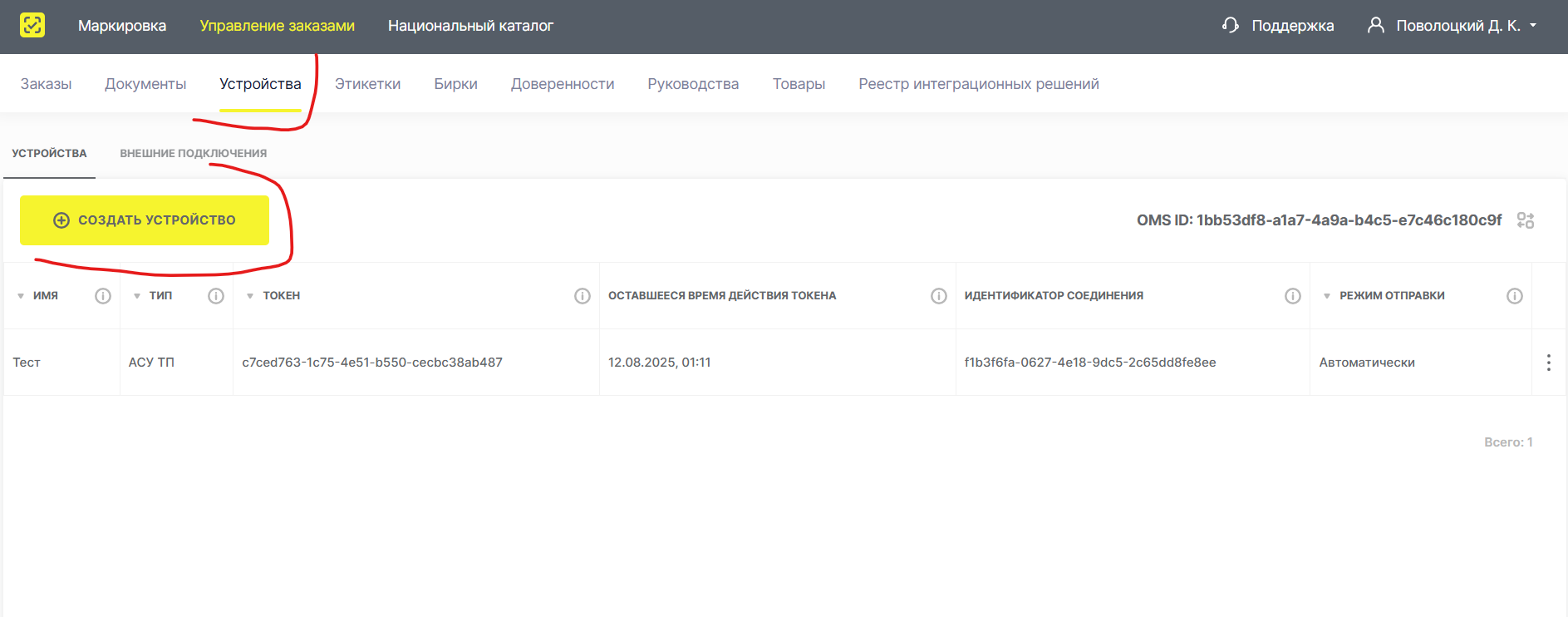
Task: Sort by ТИП column arrow
Action: pyautogui.click(x=137, y=296)
